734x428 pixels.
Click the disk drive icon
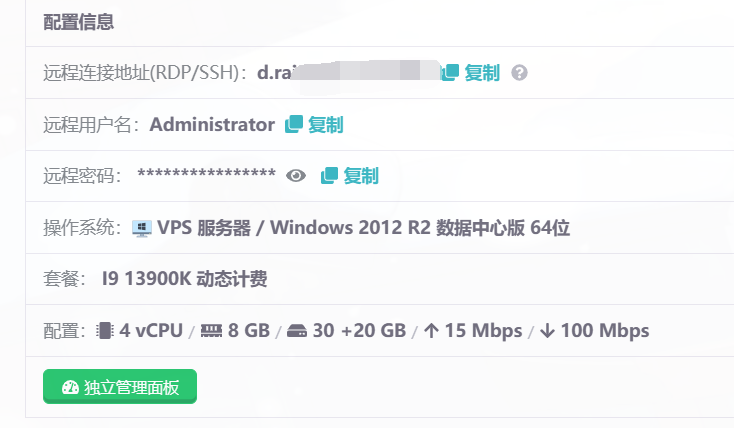coord(297,331)
